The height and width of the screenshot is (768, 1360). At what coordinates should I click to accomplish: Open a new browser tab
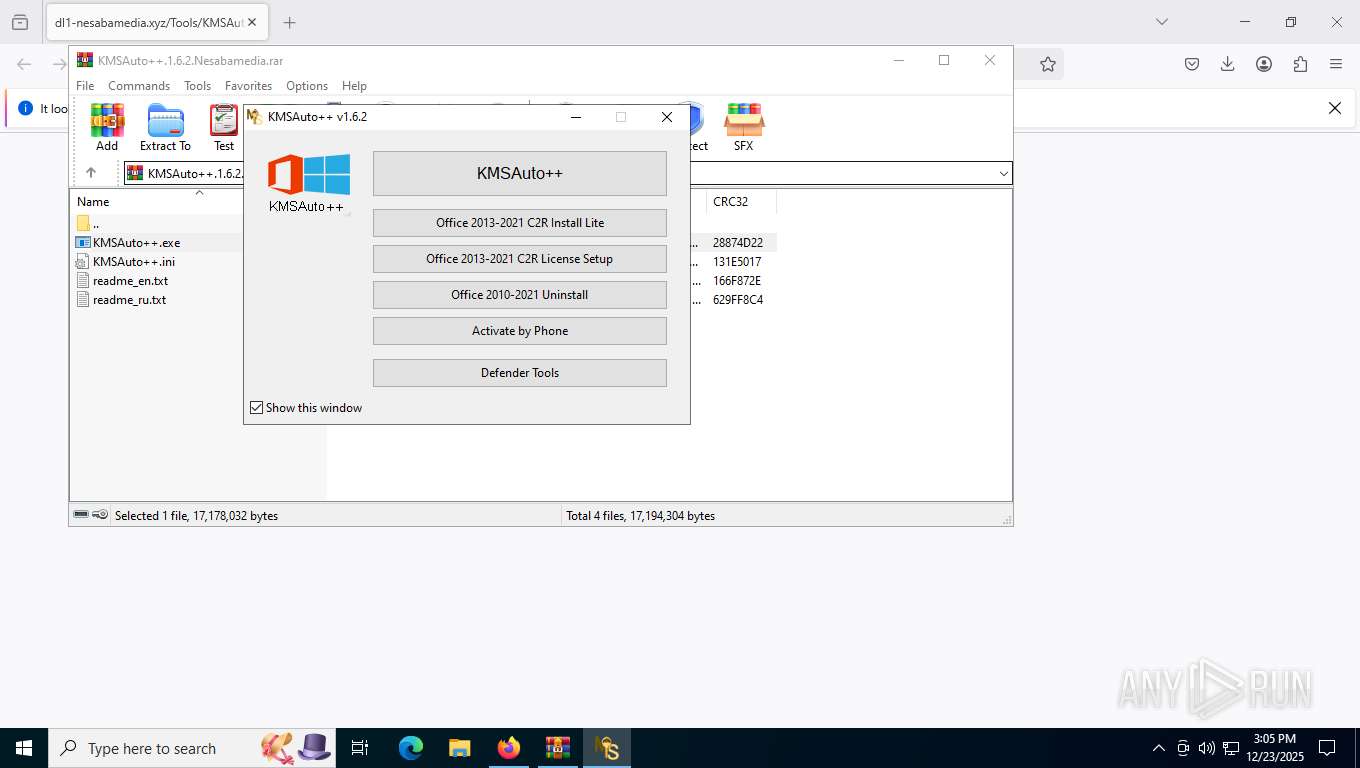point(289,22)
